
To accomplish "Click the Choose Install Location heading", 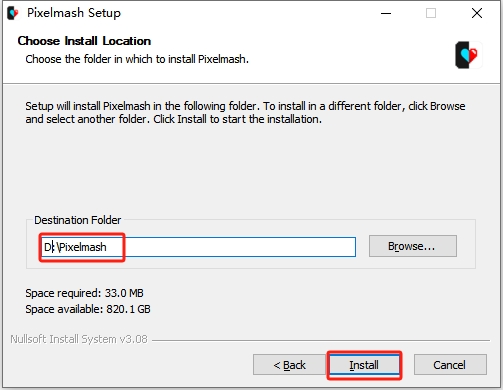I will click(x=84, y=41).
